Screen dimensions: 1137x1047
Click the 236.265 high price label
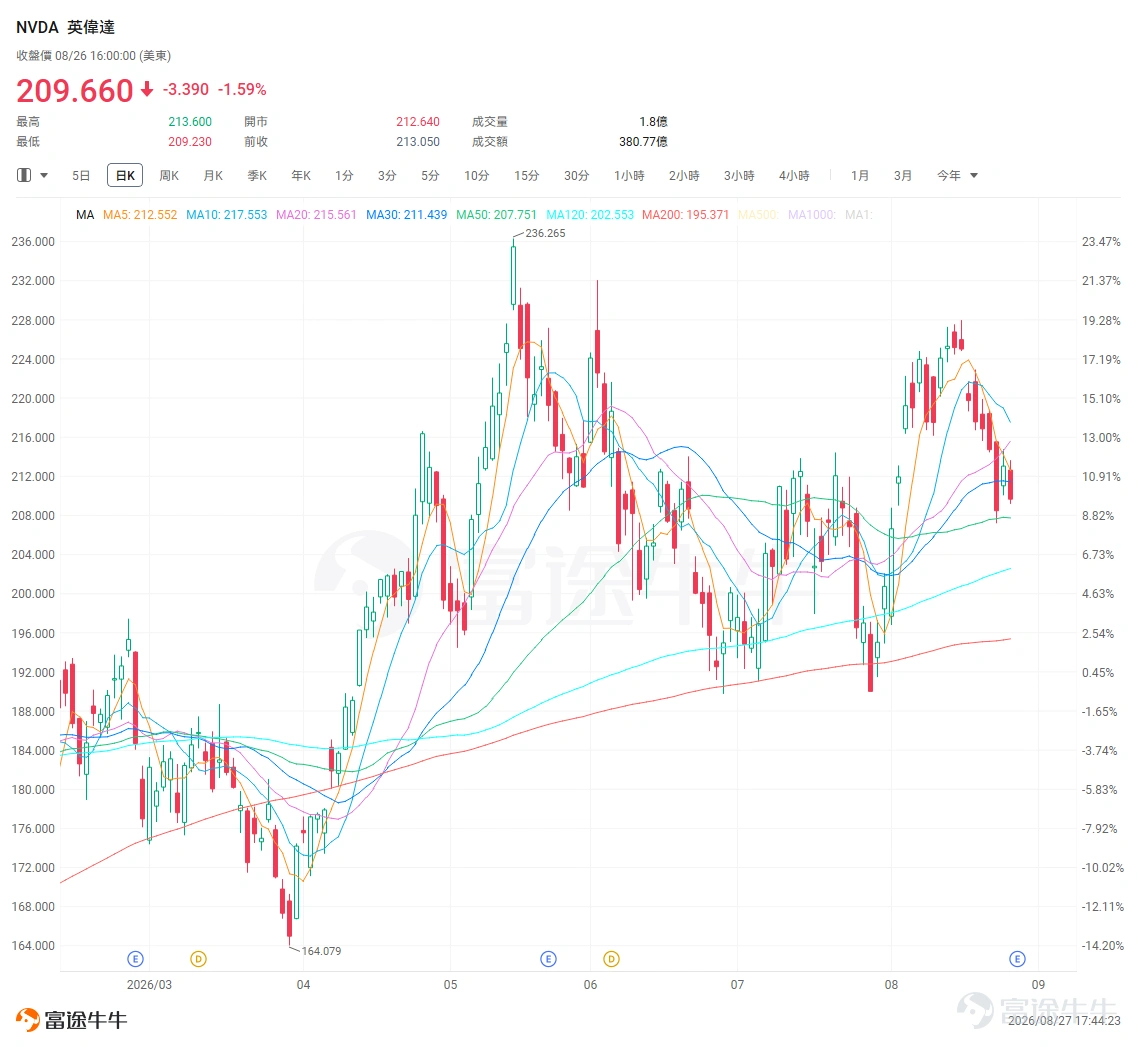pos(545,233)
